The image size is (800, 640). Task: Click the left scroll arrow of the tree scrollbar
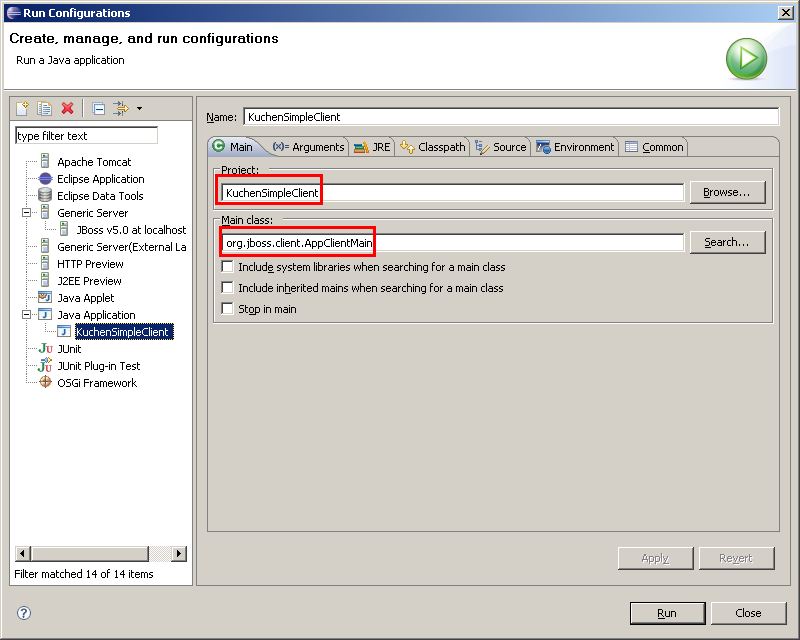pos(22,553)
